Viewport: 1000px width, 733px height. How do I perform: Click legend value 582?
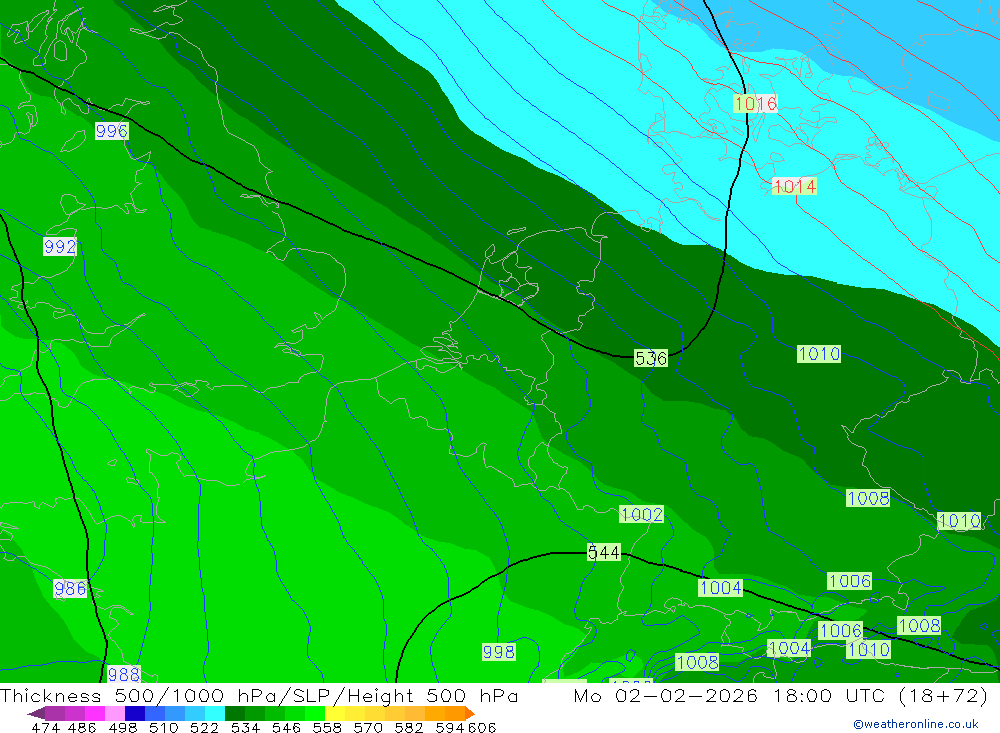coord(408,727)
